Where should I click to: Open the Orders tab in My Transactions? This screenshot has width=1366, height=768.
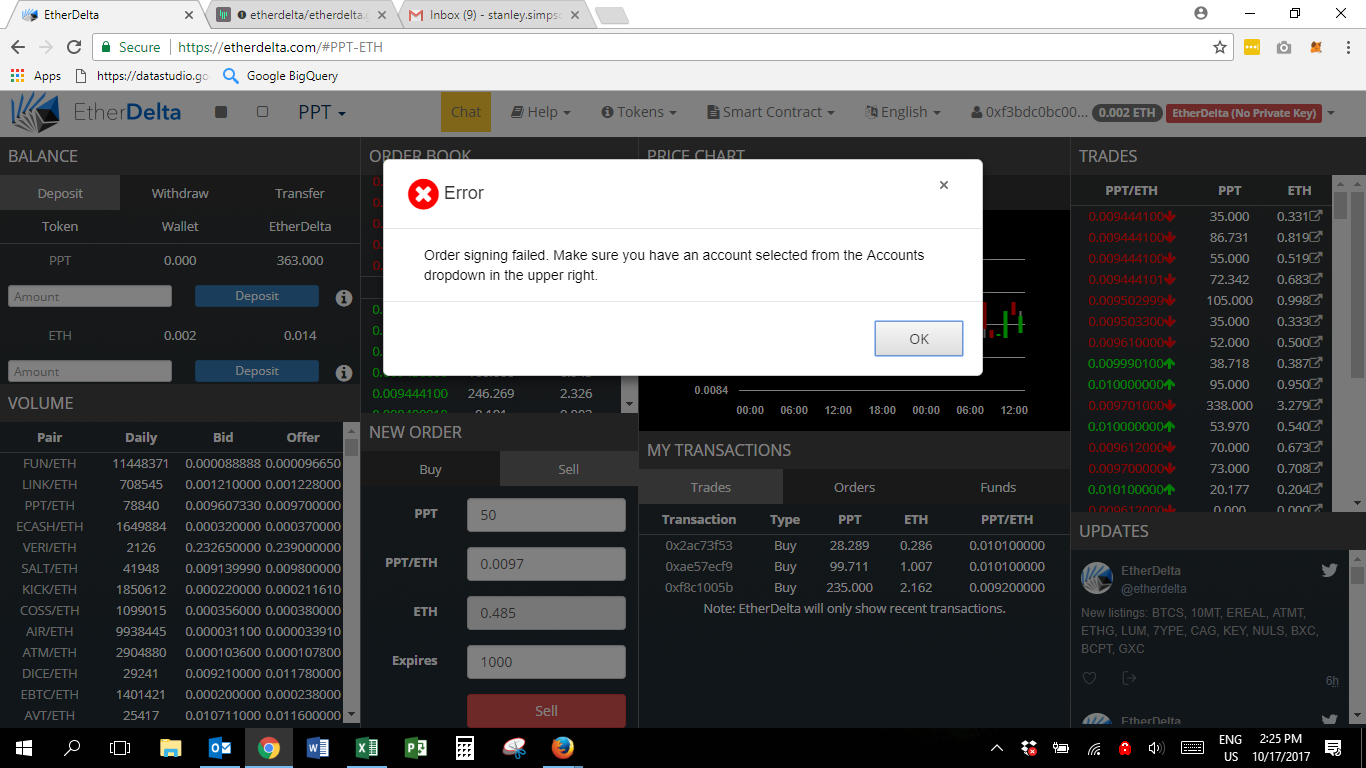(x=854, y=487)
